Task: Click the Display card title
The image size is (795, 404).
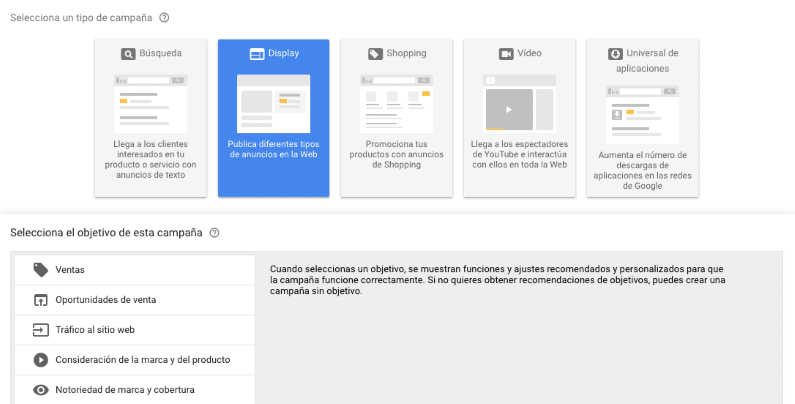Action: coord(283,53)
